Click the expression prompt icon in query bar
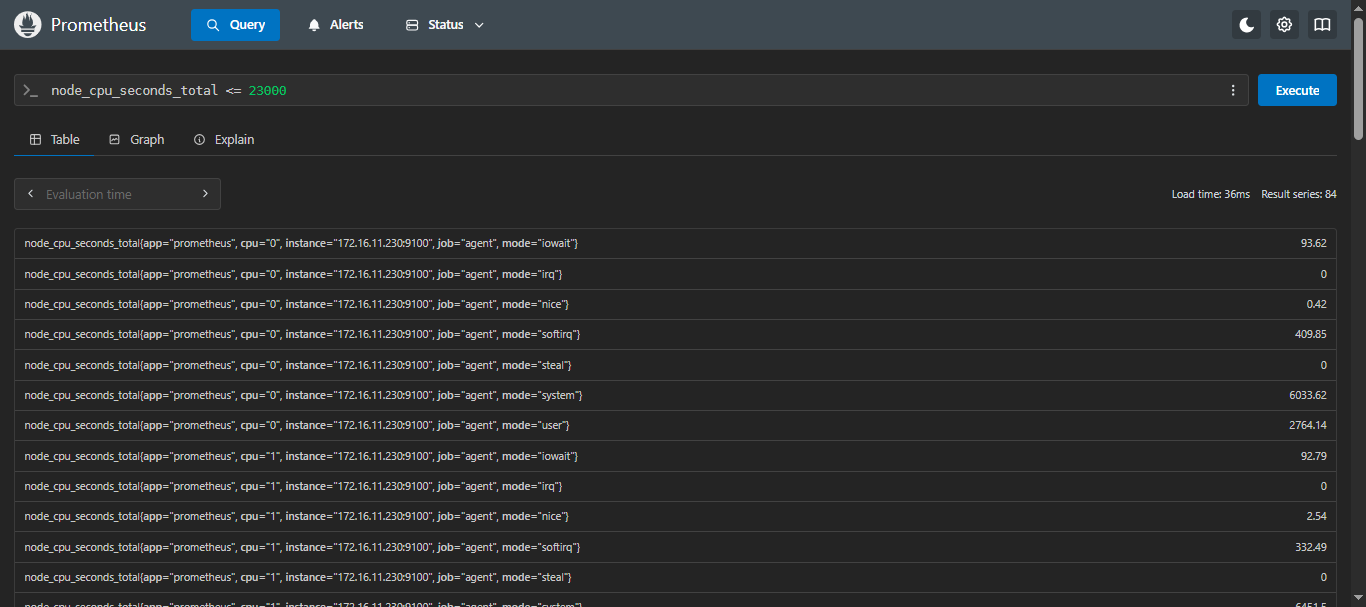 [31, 90]
